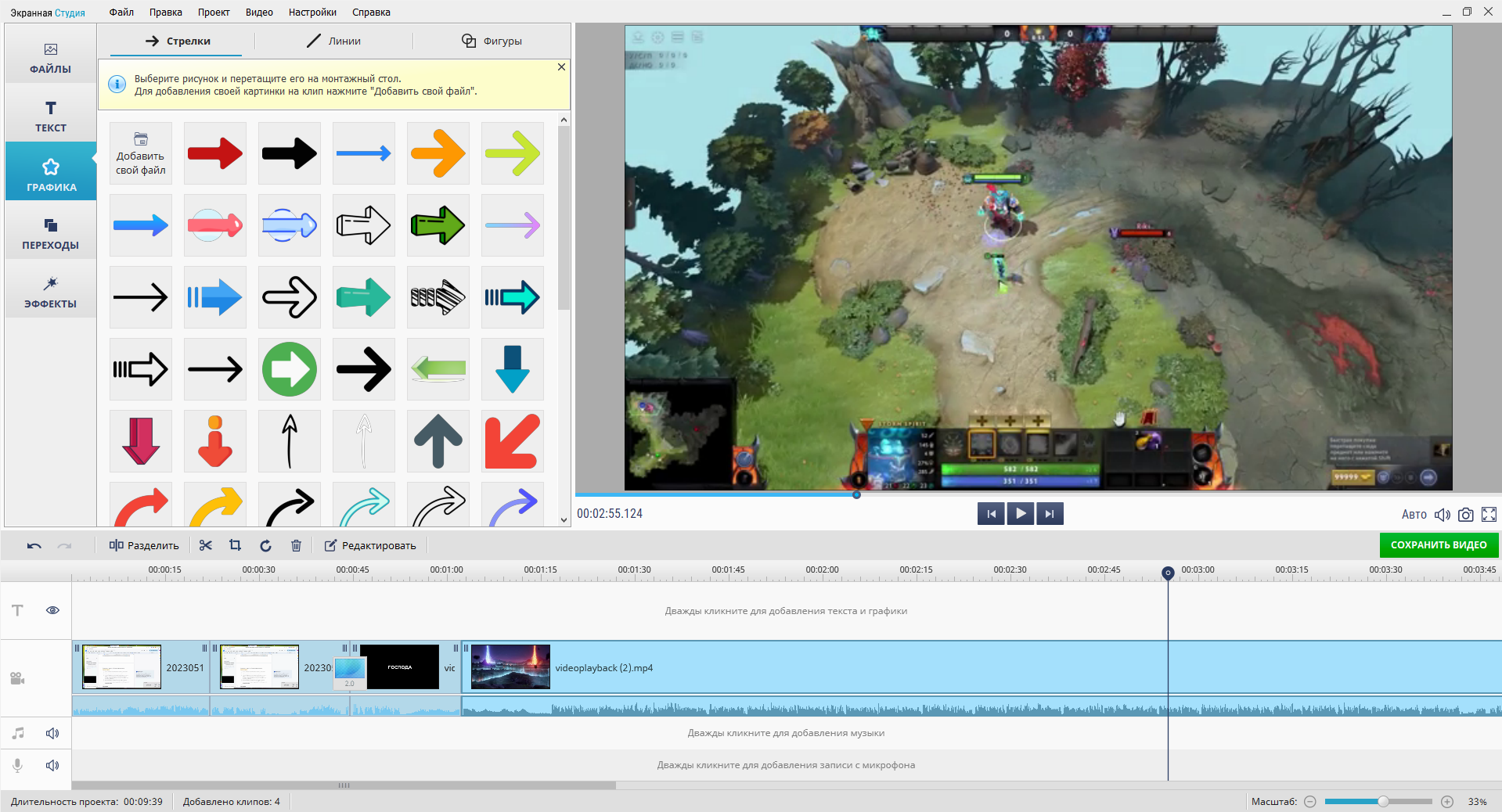1502x812 pixels.
Task: Select the solid black block arrow graphic
Action: [290, 153]
